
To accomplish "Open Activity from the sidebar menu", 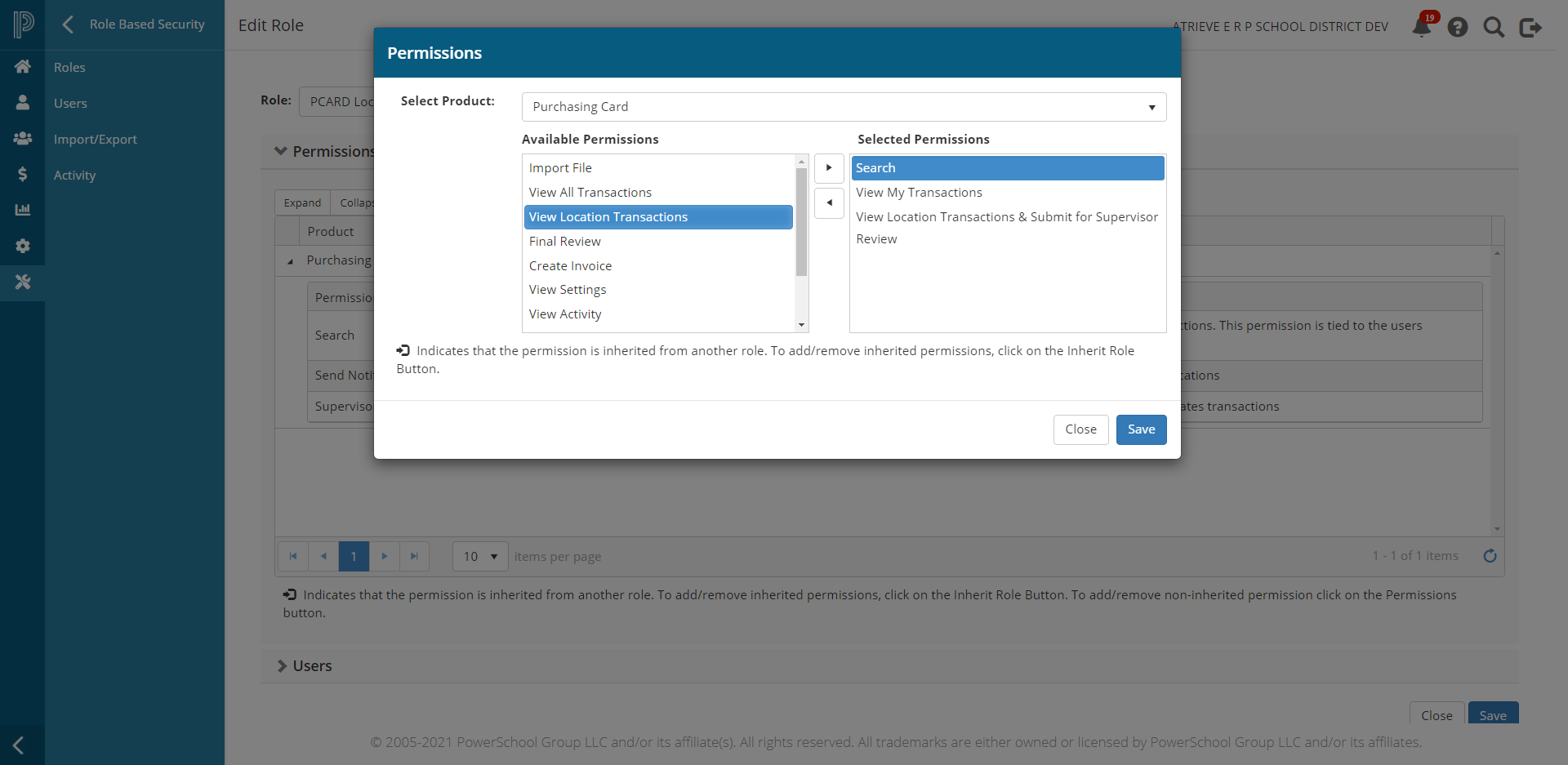I will click(x=74, y=175).
